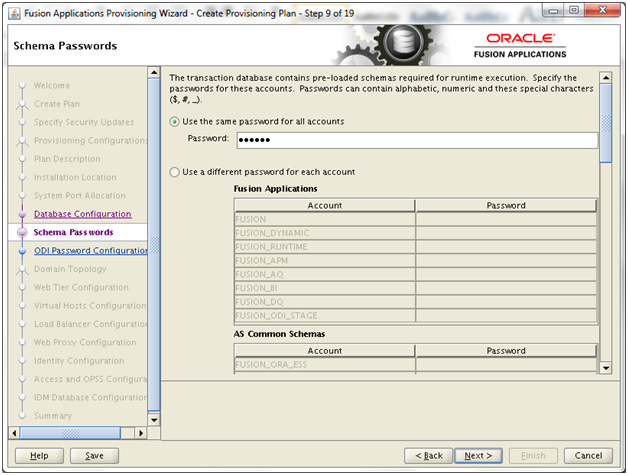The image size is (628, 475).
Task: Click the Access and OPSS Configuration step
Action: coord(91,379)
